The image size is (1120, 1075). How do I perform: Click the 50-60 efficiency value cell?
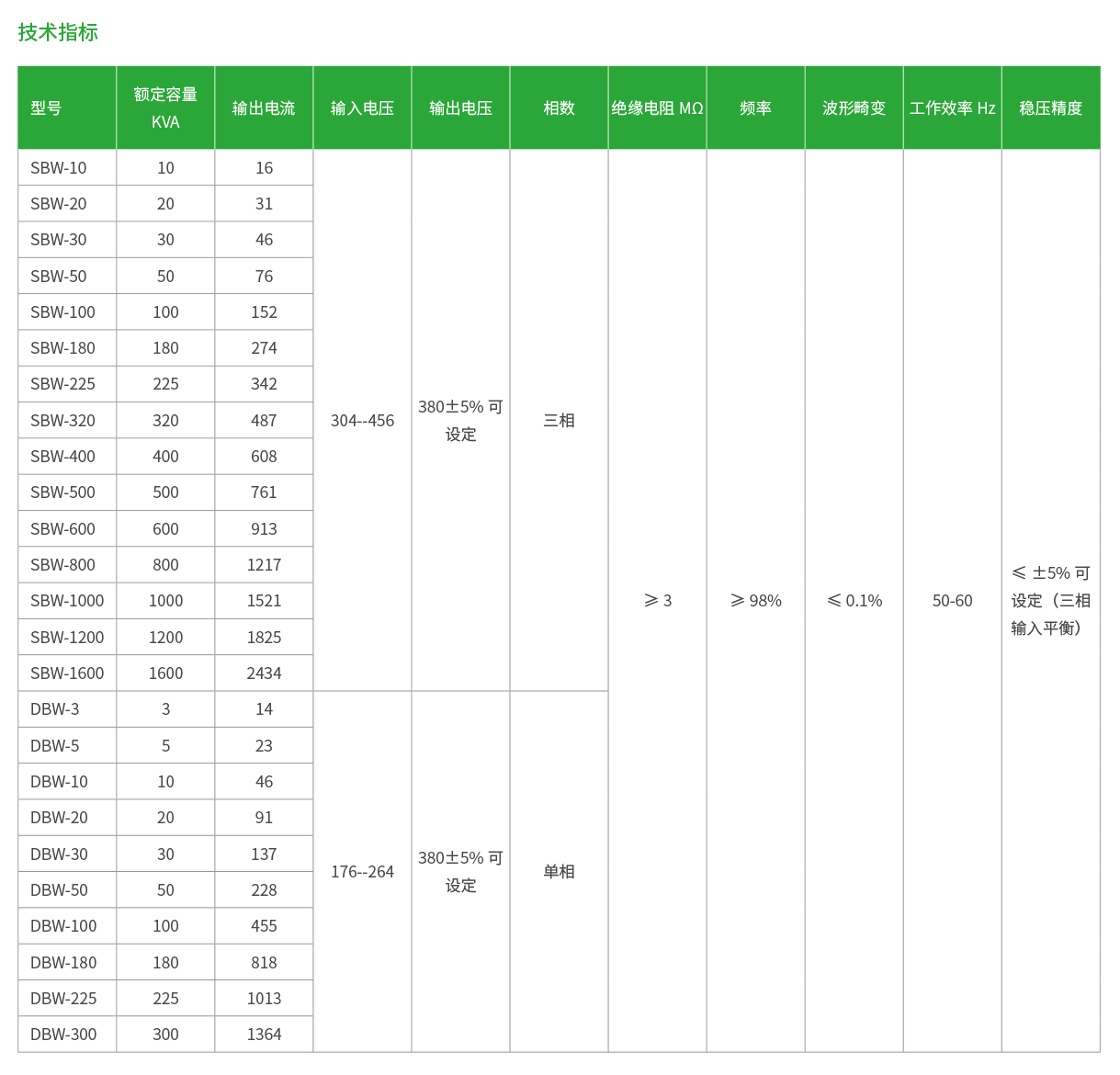point(952,601)
